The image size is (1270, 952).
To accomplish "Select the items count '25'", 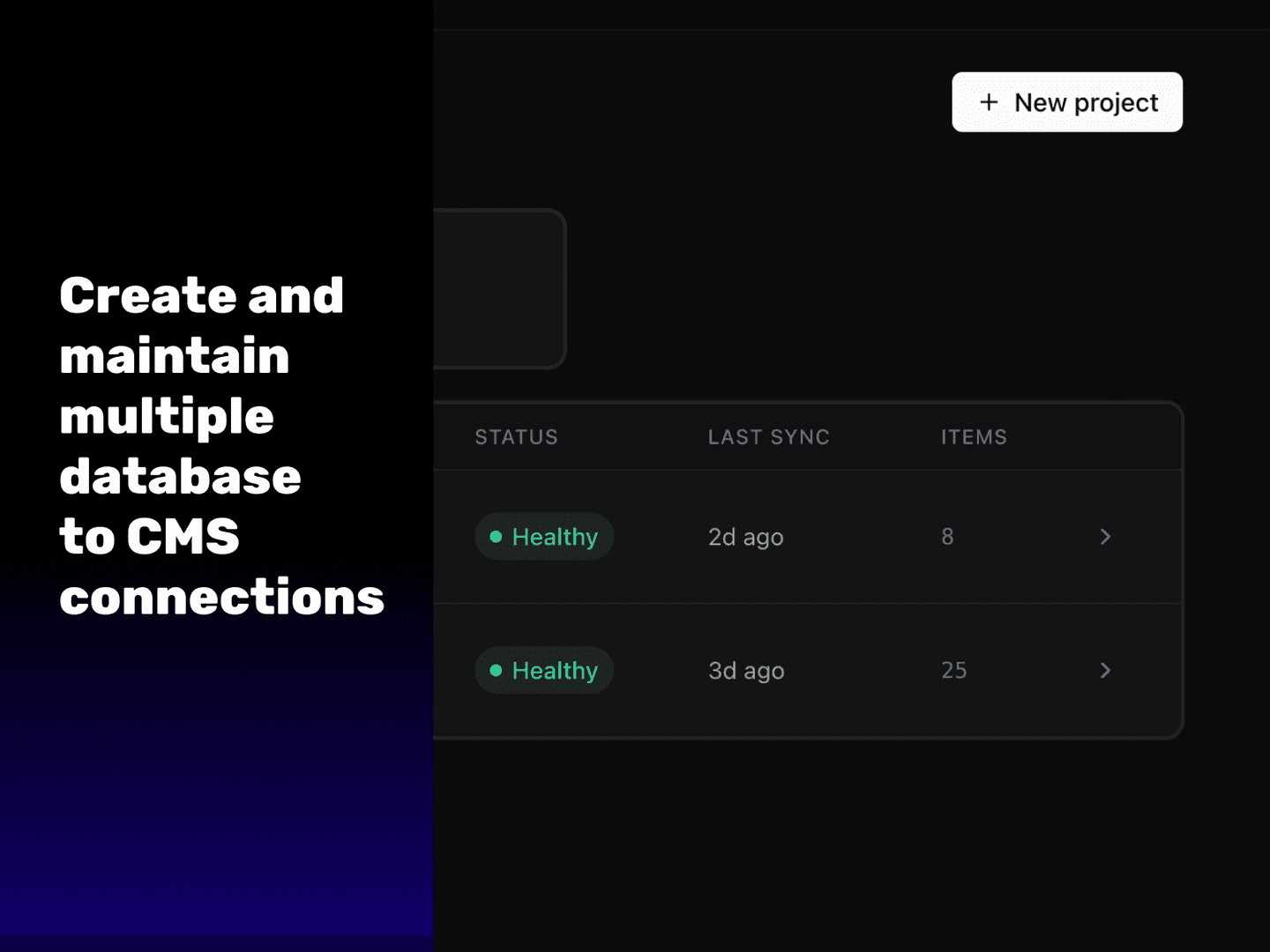I will pyautogui.click(x=954, y=671).
